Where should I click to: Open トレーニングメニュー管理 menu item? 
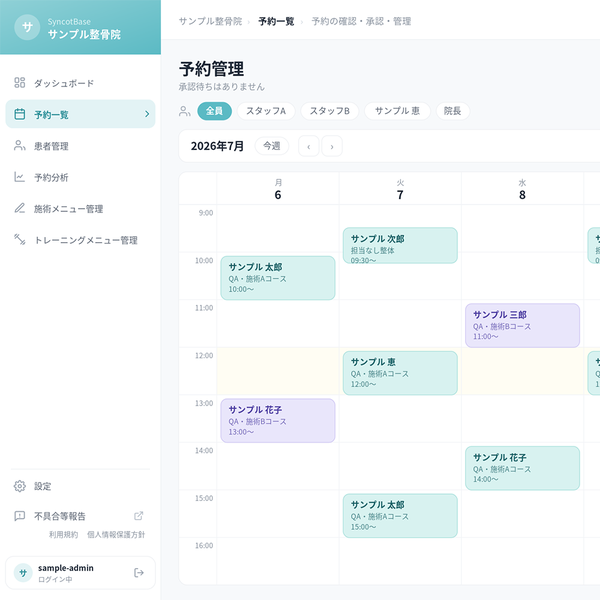(80, 240)
